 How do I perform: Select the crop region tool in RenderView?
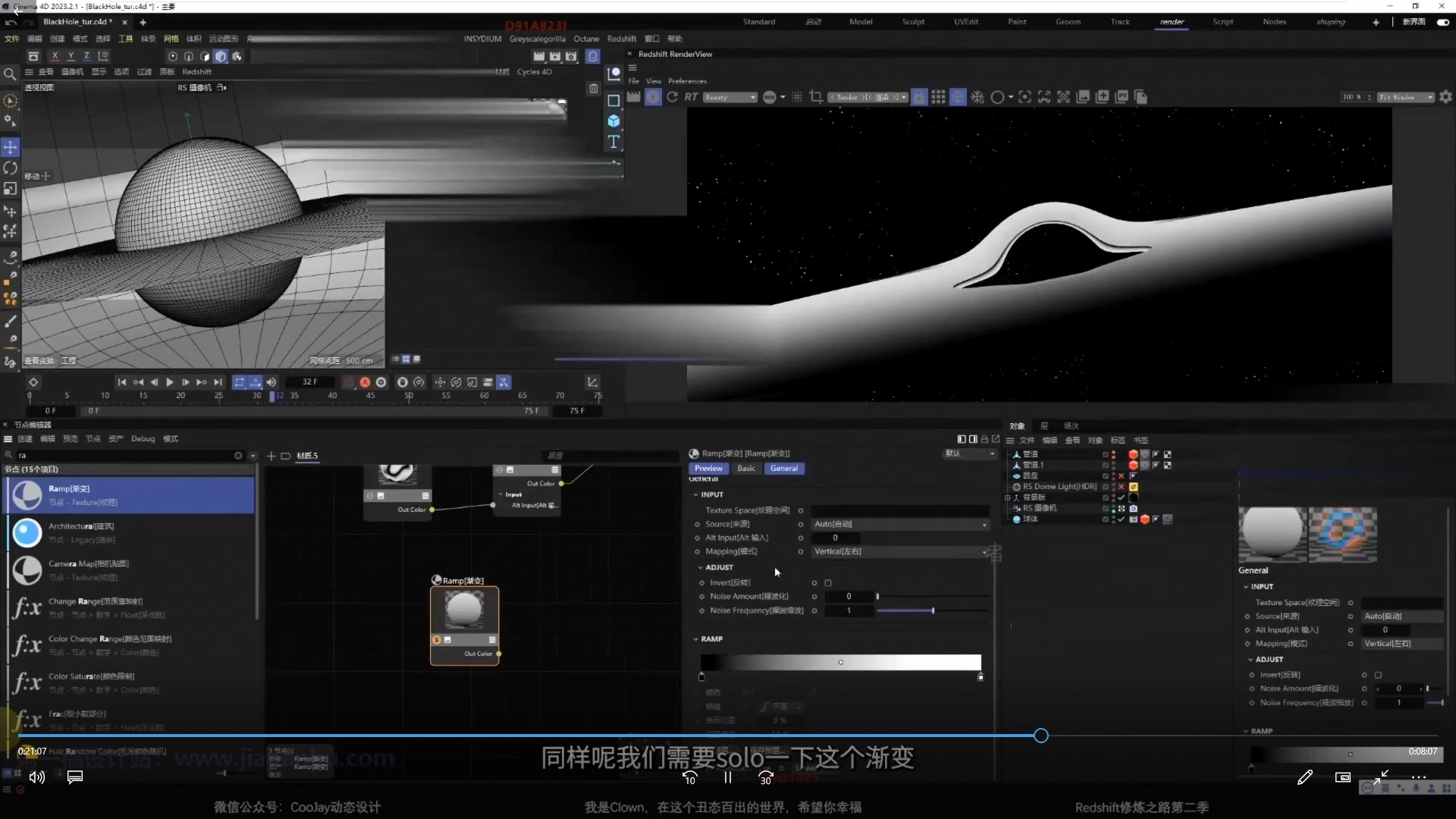(x=816, y=97)
